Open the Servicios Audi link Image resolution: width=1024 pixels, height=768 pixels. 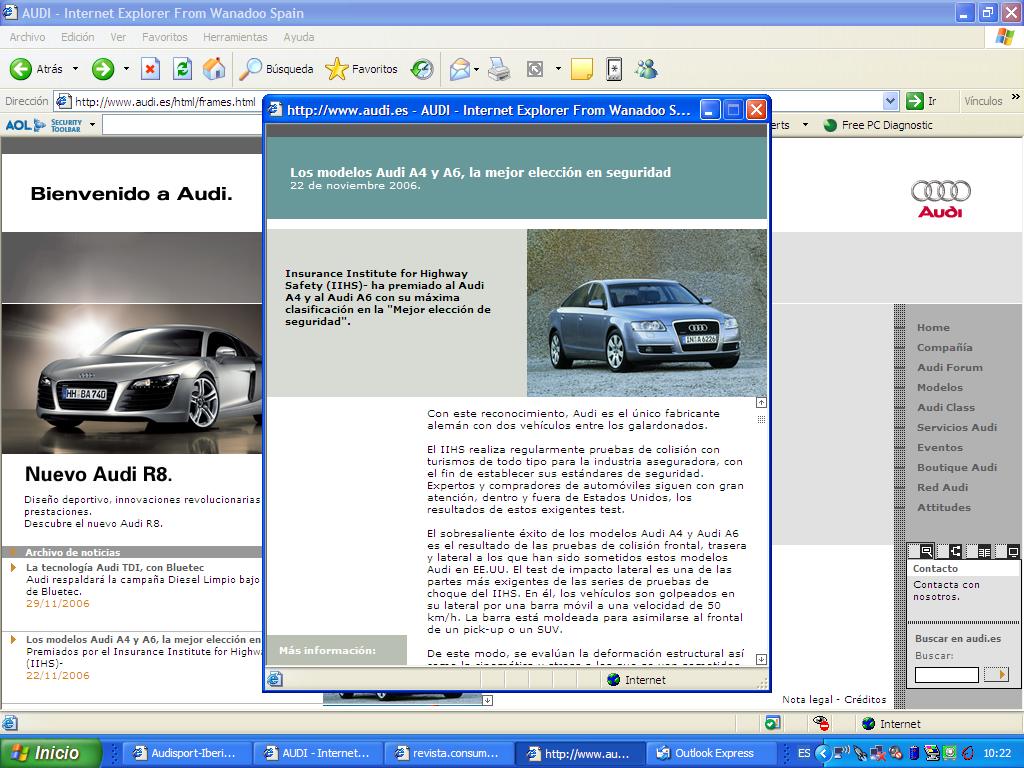(x=957, y=428)
